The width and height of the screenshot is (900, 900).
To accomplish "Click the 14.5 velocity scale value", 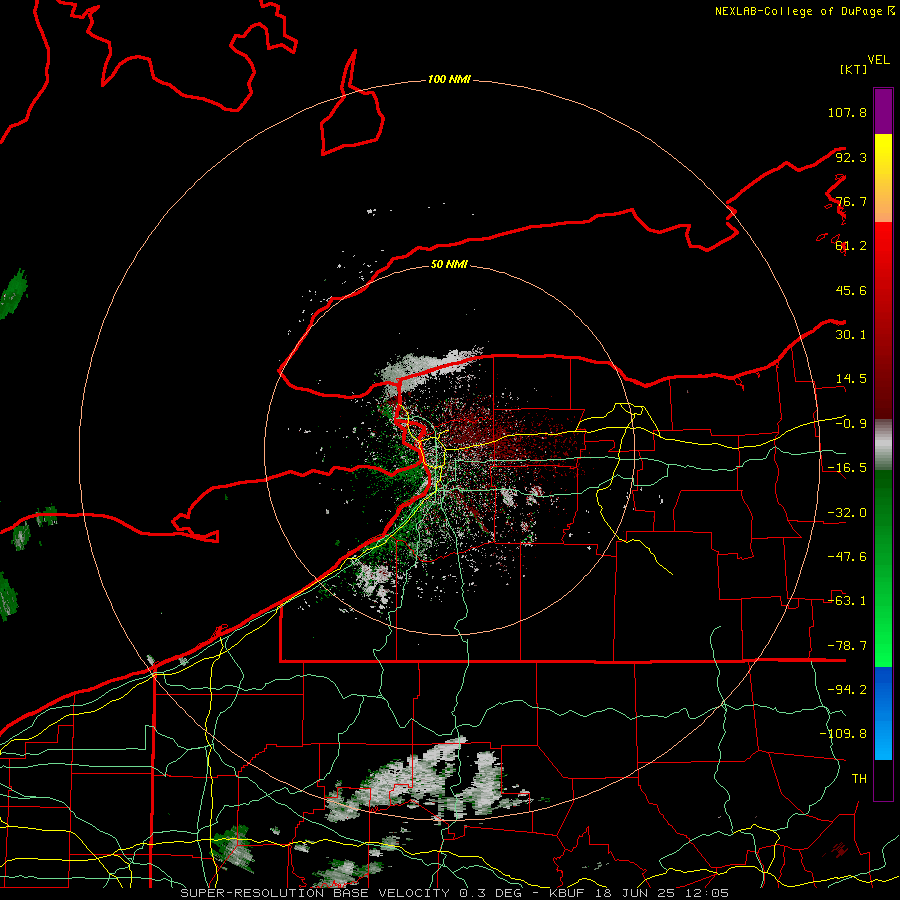I will click(x=851, y=379).
